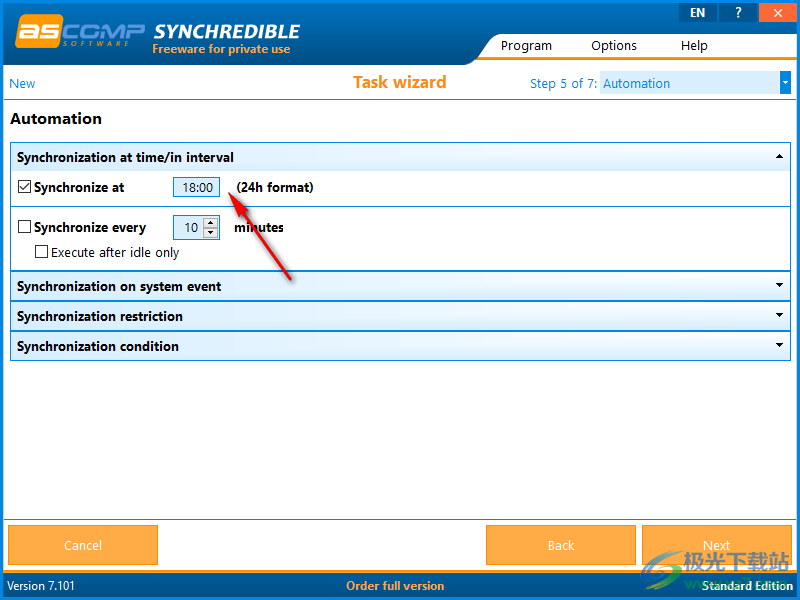Click the EN language switcher

click(697, 12)
